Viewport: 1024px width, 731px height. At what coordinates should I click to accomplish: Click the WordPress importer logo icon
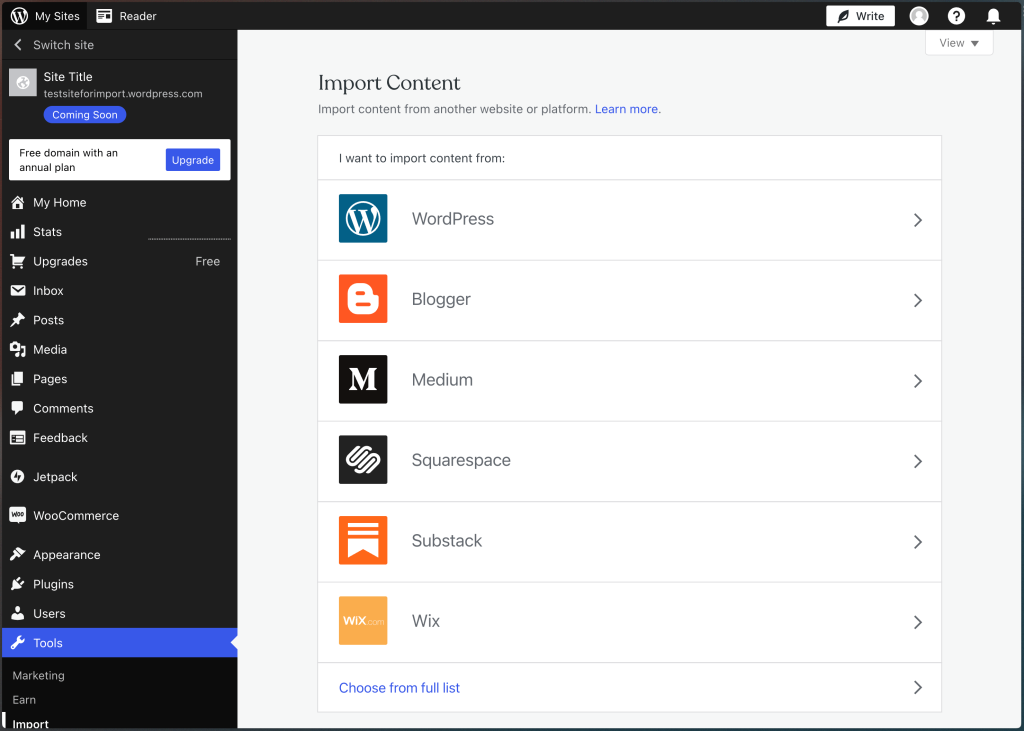363,219
